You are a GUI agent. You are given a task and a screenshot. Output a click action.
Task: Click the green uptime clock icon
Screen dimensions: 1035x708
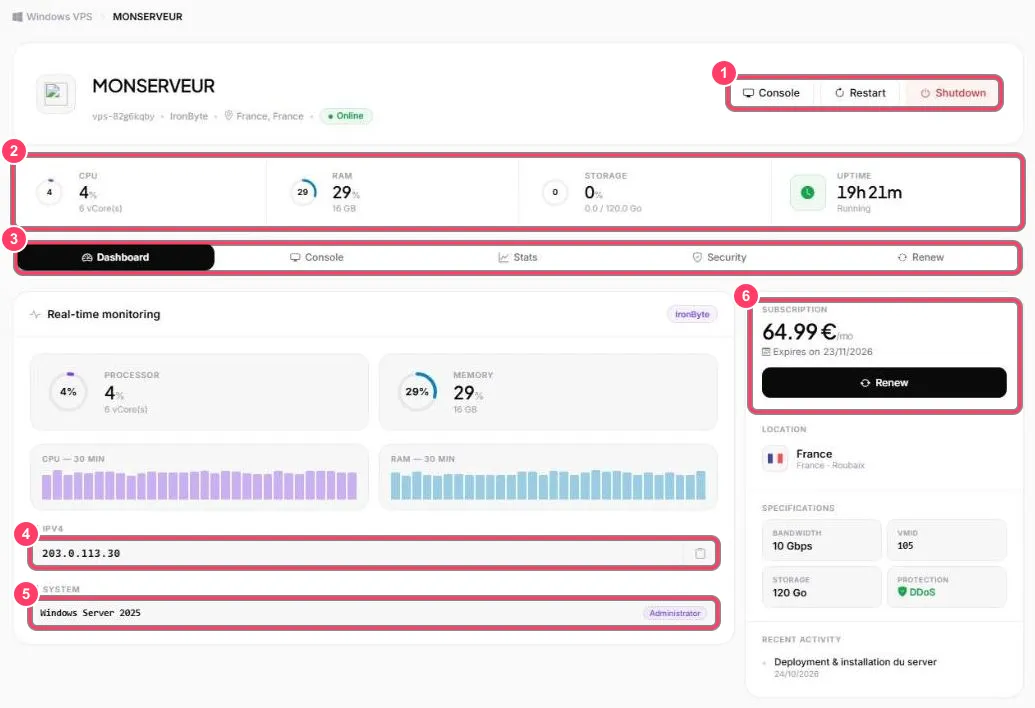click(x=807, y=193)
